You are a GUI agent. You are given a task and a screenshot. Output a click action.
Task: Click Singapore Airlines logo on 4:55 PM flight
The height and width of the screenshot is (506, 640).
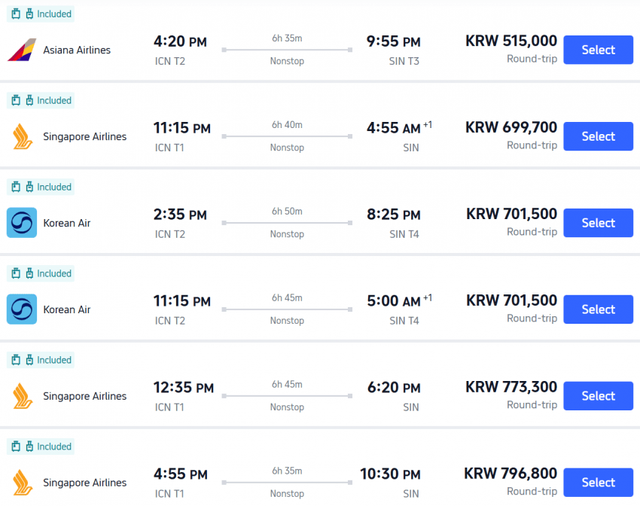[x=22, y=482]
